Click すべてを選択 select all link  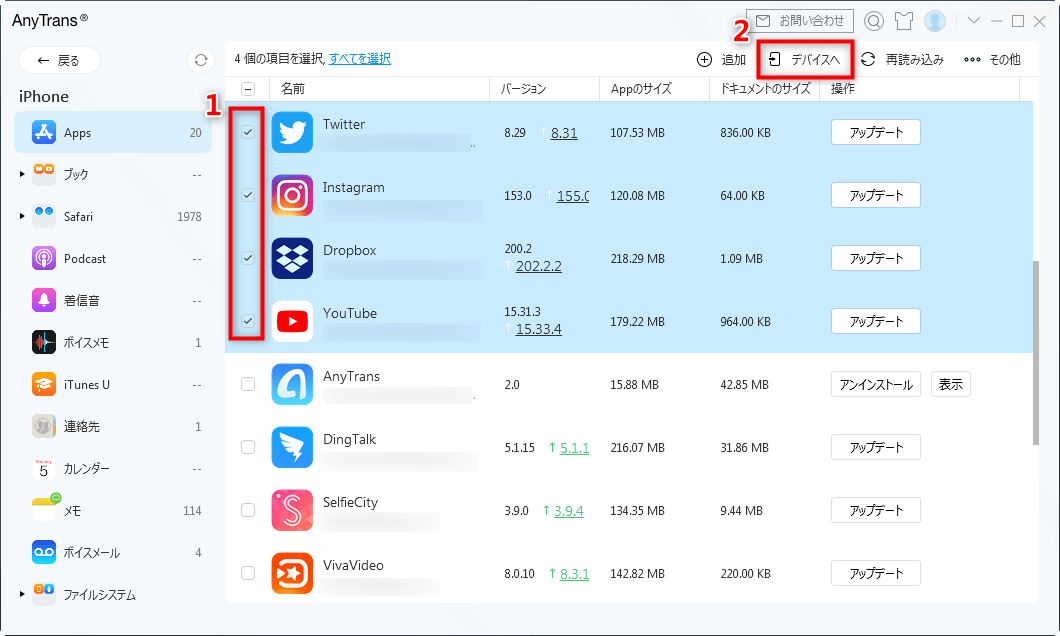pyautogui.click(x=360, y=59)
